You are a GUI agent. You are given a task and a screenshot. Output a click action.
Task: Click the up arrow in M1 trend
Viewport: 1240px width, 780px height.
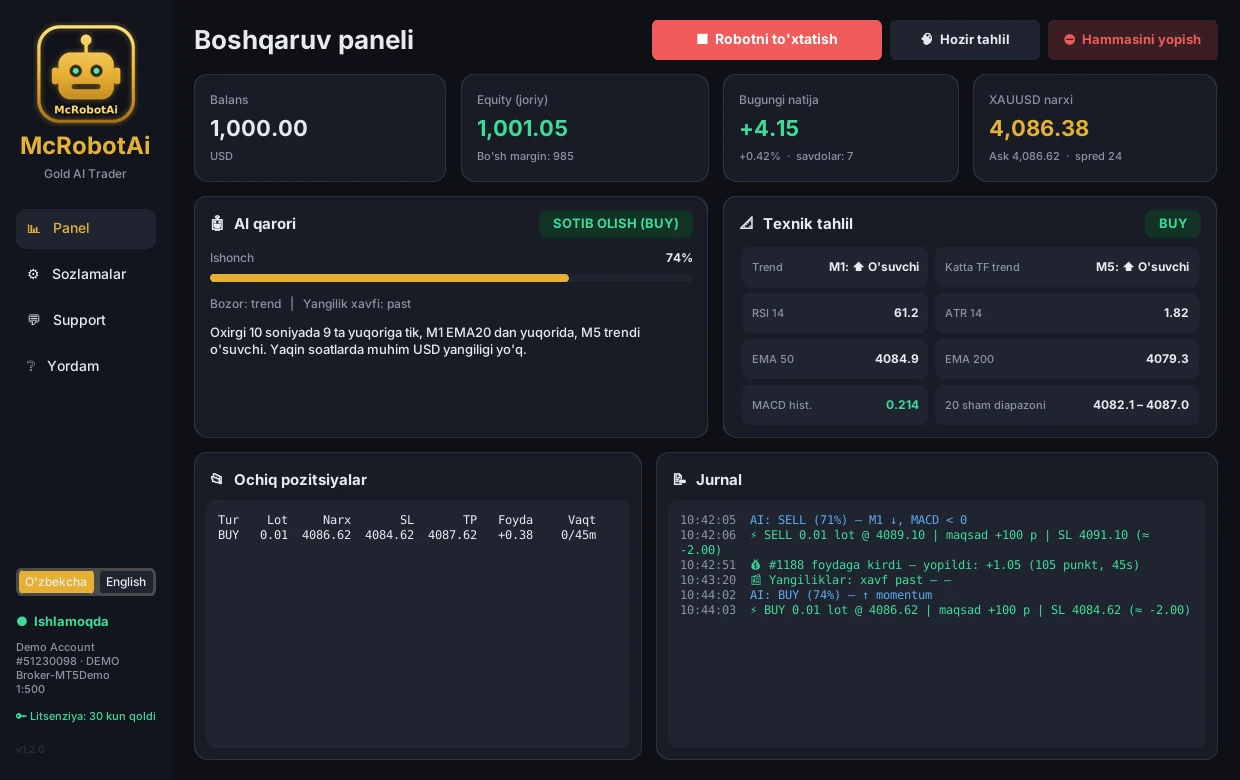(x=858, y=267)
